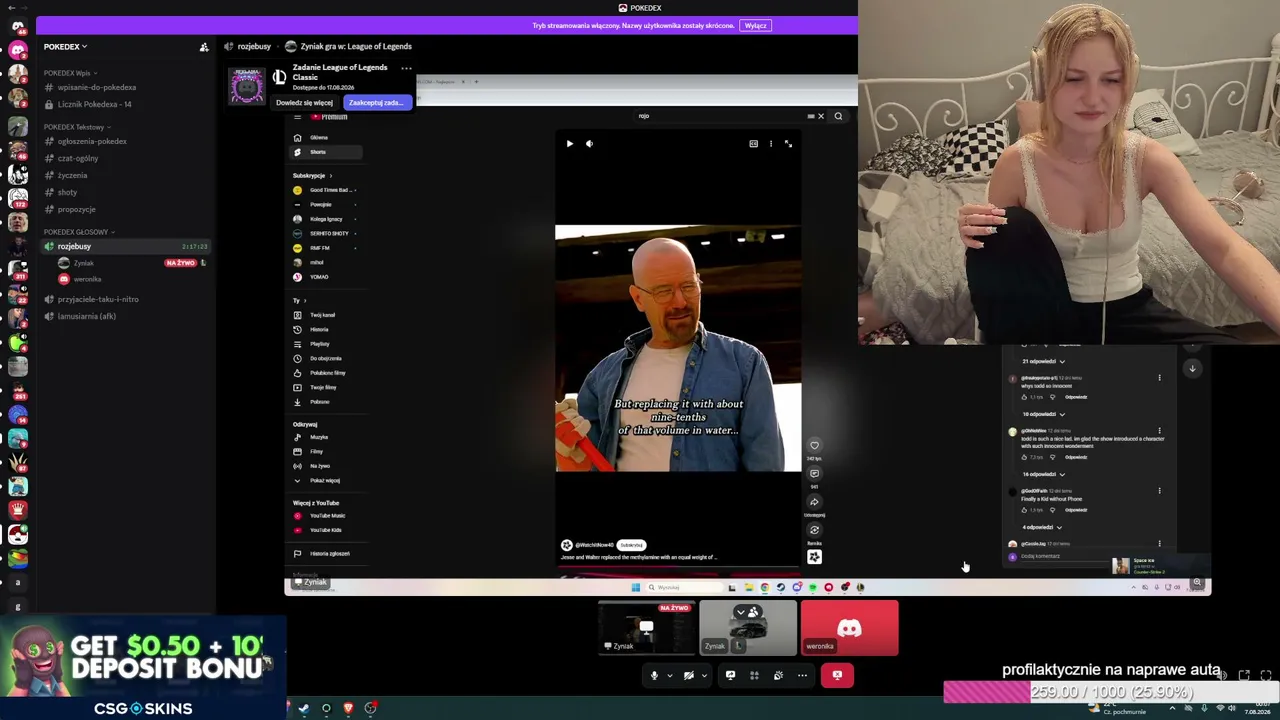Click the zoom magnifier on the stream
1280x720 pixels.
pos(1197,583)
